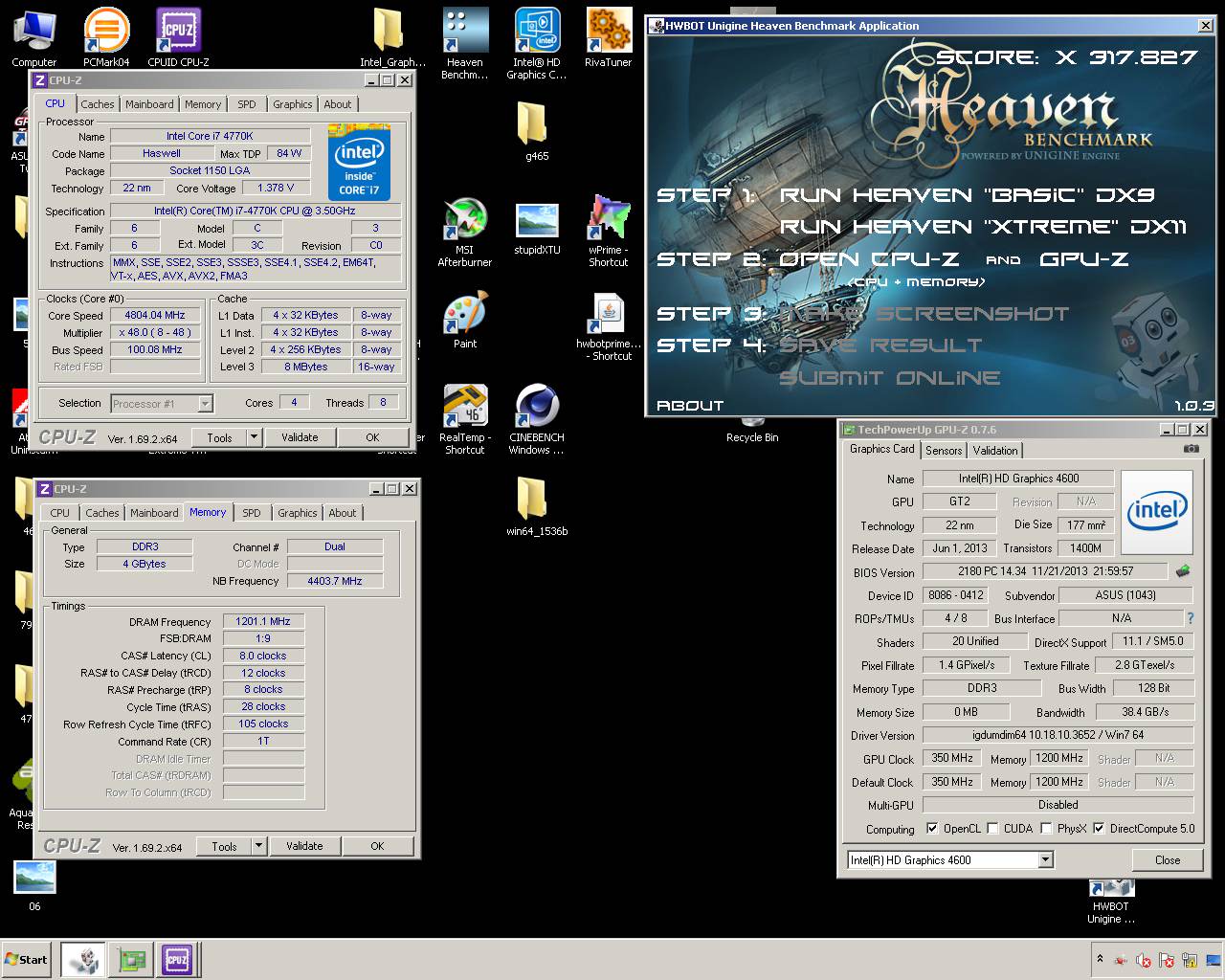The height and width of the screenshot is (980, 1225).
Task: Click Close button in GPU-Z
Action: 1168,859
